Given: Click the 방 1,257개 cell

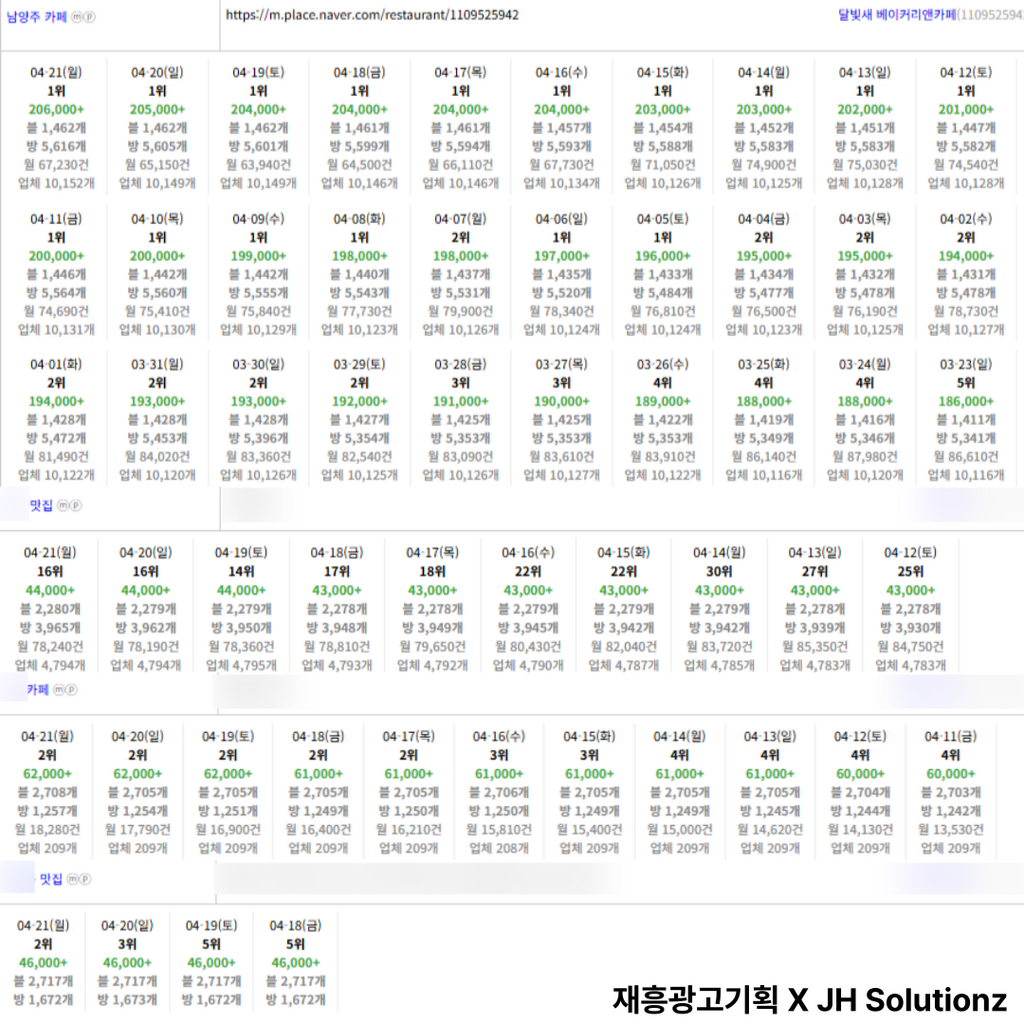Looking at the screenshot, I should point(47,811).
